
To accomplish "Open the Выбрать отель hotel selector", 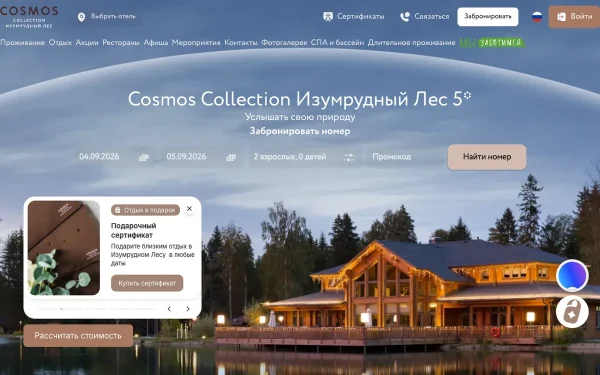I will [x=107, y=17].
